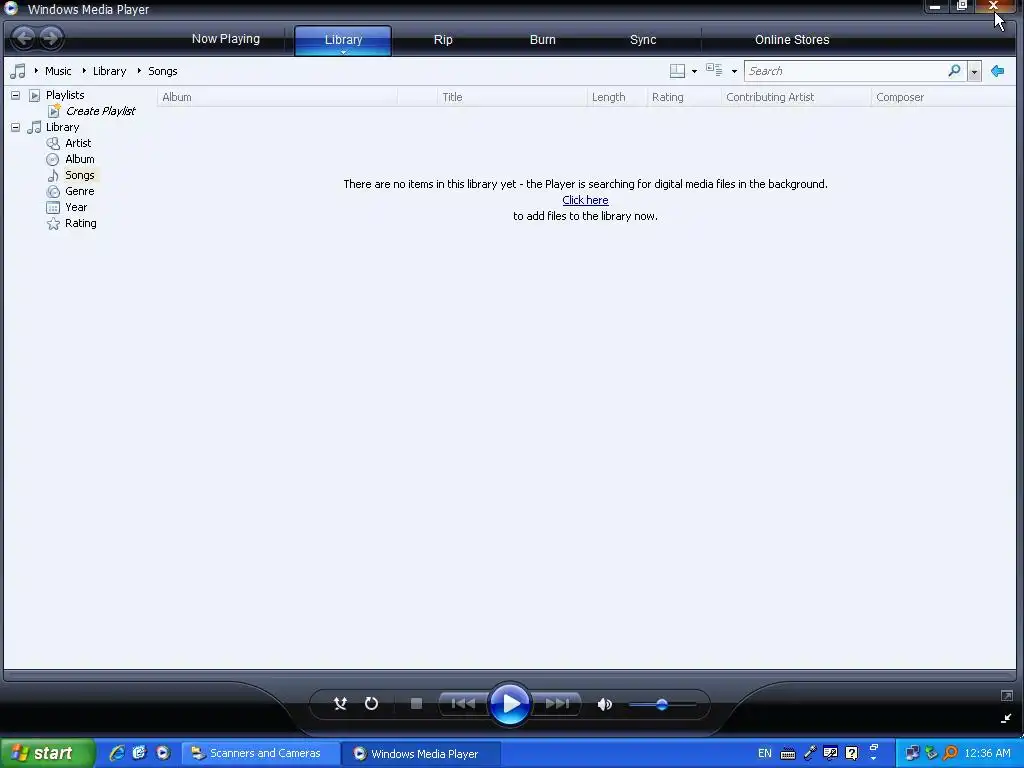Click the Genre icon in tree
Image resolution: width=1024 pixels, height=768 pixels.
[x=53, y=191]
